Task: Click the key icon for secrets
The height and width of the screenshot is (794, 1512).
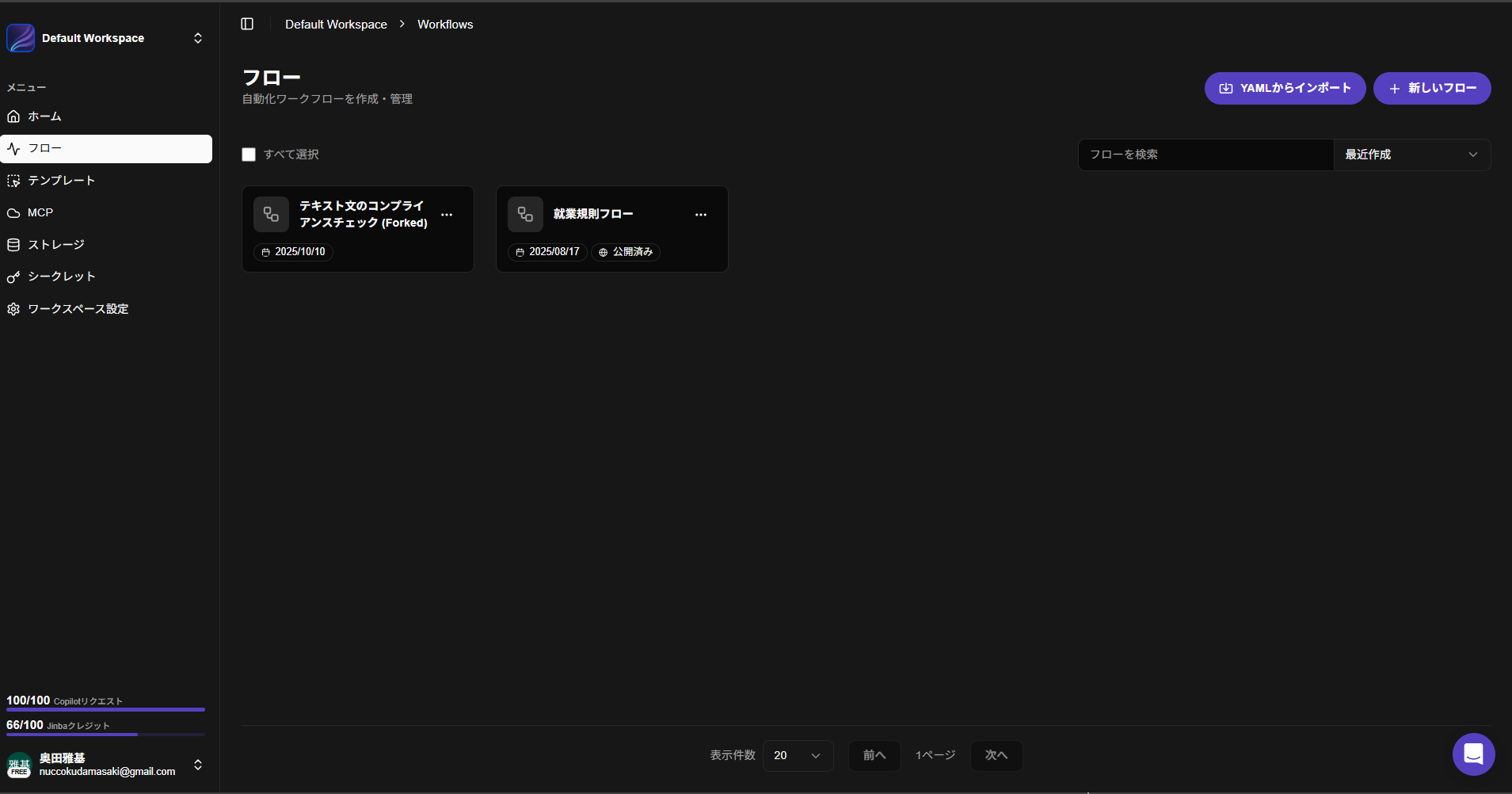Action: pyautogui.click(x=13, y=277)
